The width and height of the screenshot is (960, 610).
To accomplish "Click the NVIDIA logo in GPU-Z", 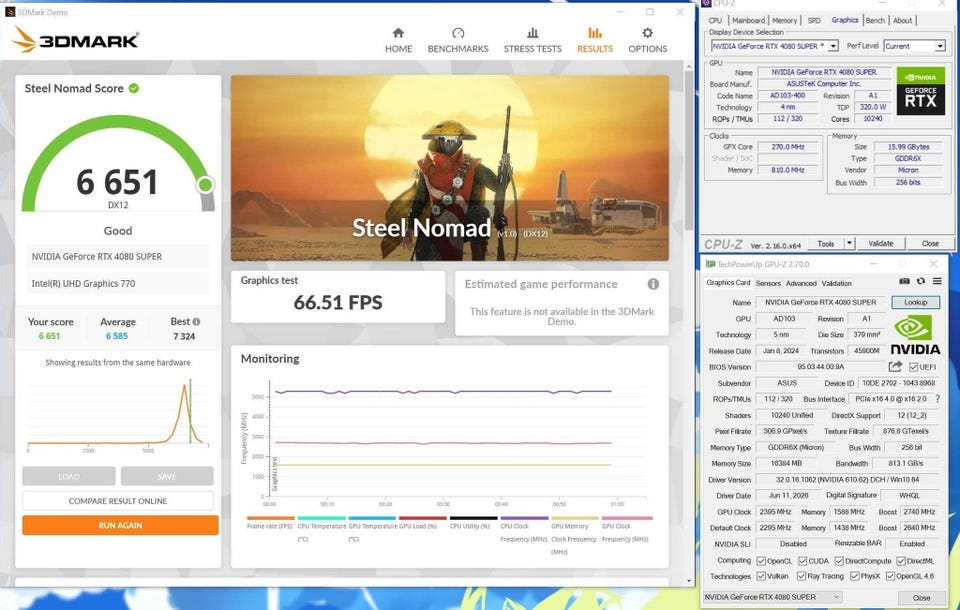I will tap(915, 335).
